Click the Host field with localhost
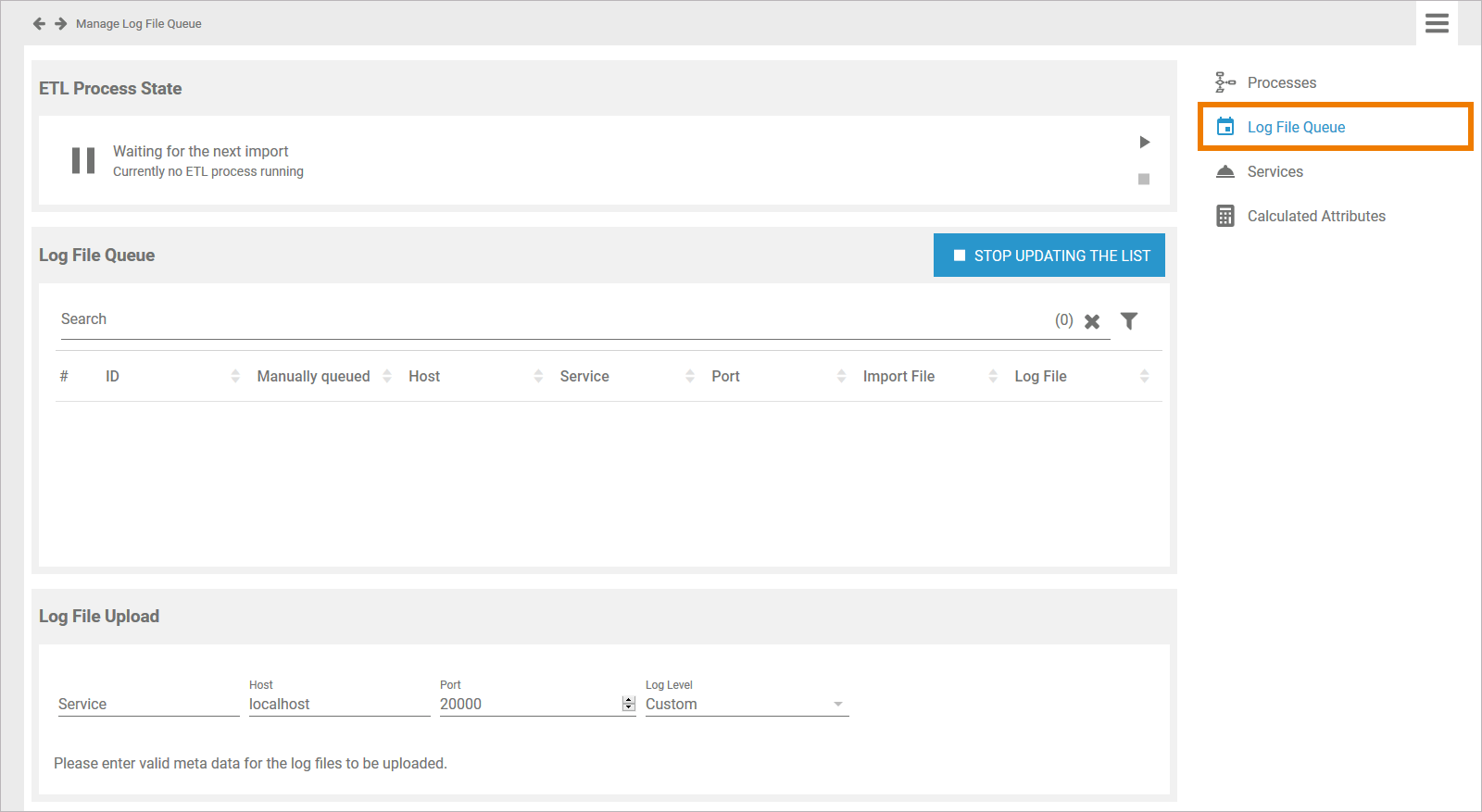The height and width of the screenshot is (812, 1482). click(339, 704)
